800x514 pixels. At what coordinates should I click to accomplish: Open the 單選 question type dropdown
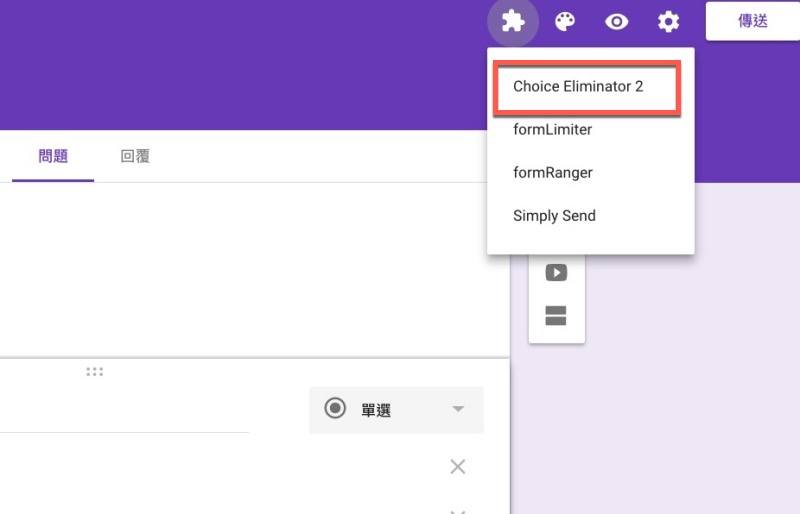click(396, 410)
